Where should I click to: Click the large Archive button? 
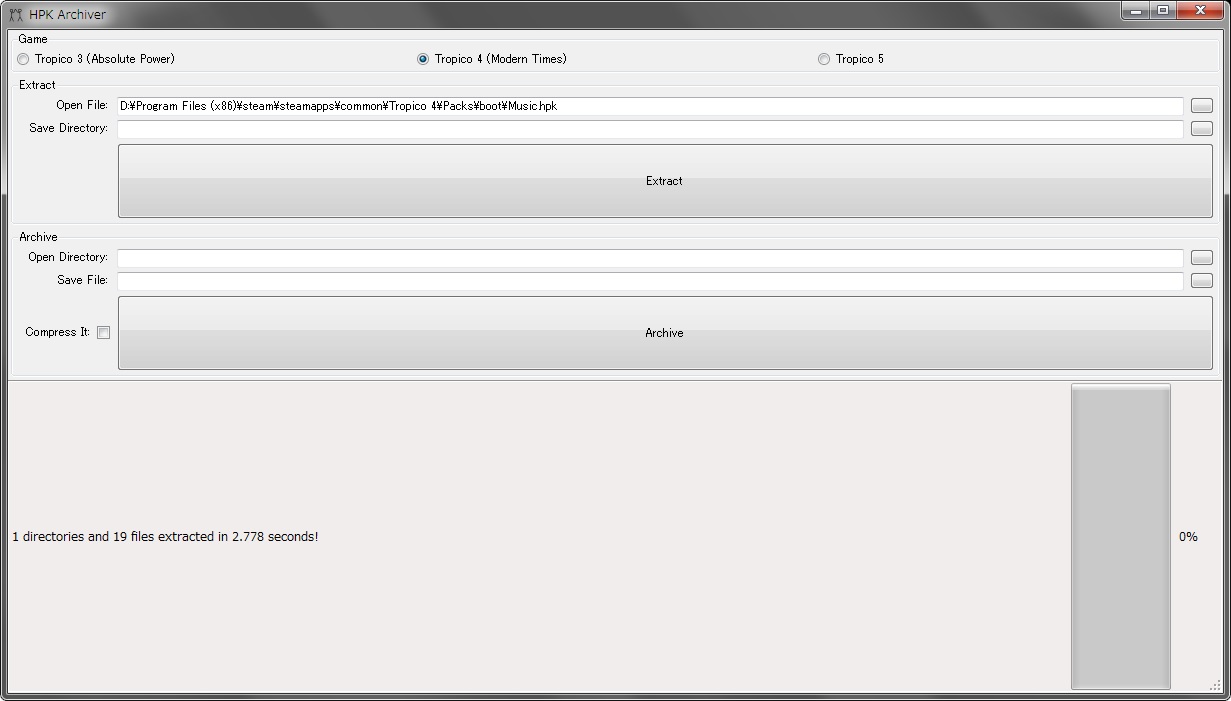coord(665,333)
